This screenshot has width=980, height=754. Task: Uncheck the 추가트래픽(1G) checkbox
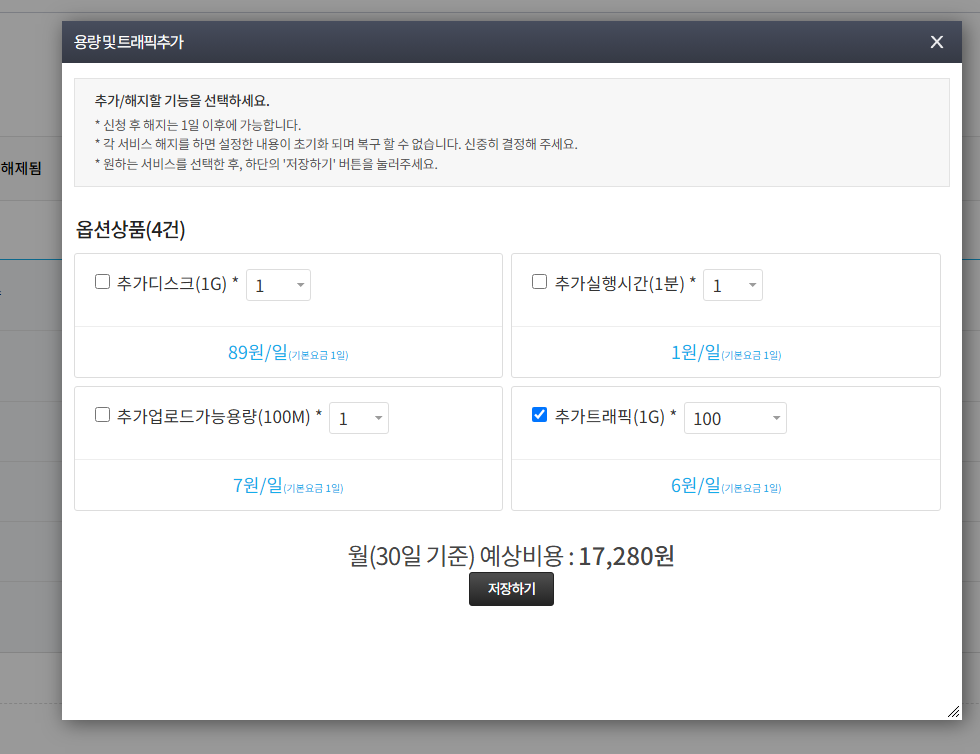tap(540, 415)
